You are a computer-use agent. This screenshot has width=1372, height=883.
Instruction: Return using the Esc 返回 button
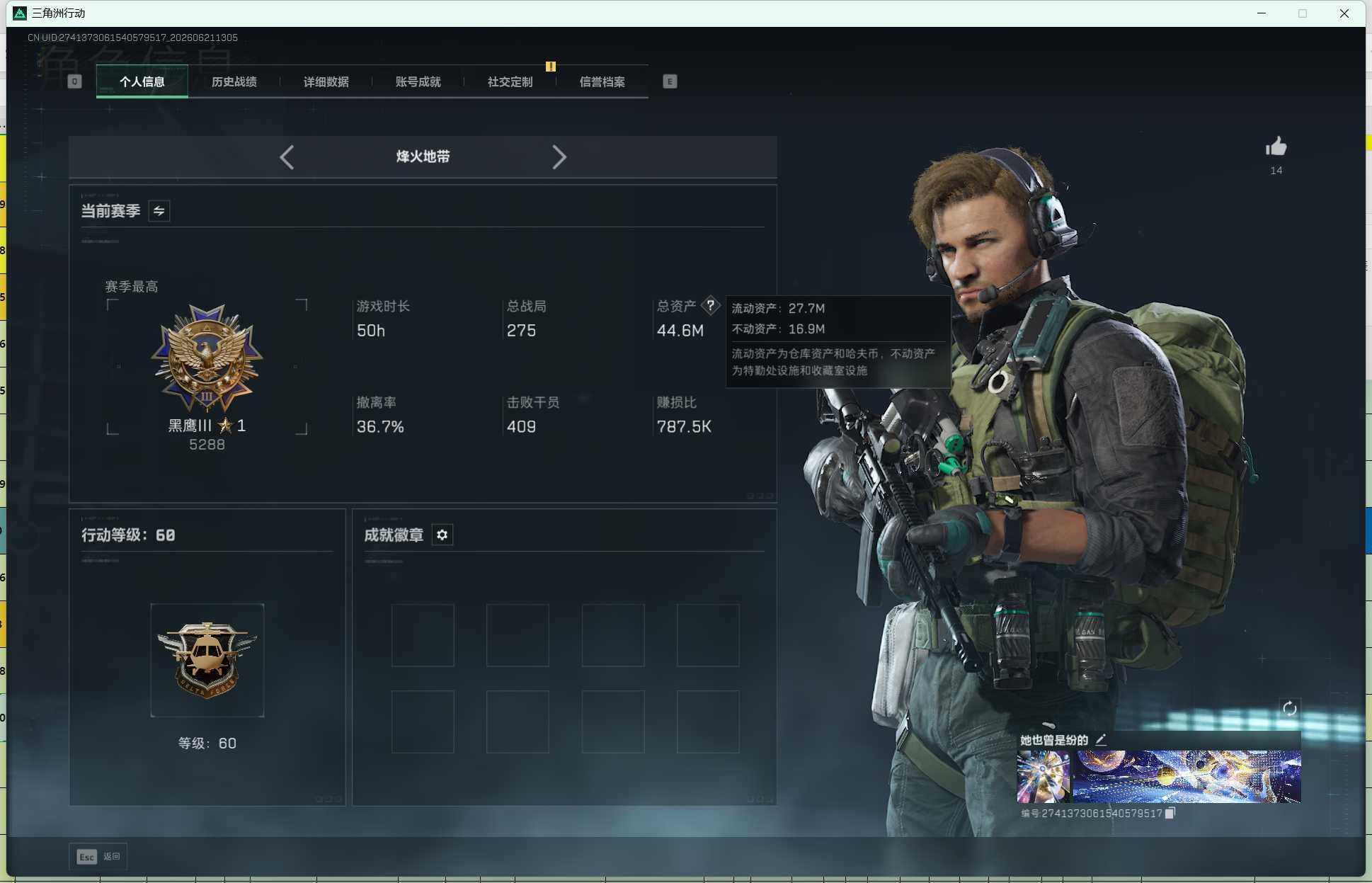tap(98, 857)
